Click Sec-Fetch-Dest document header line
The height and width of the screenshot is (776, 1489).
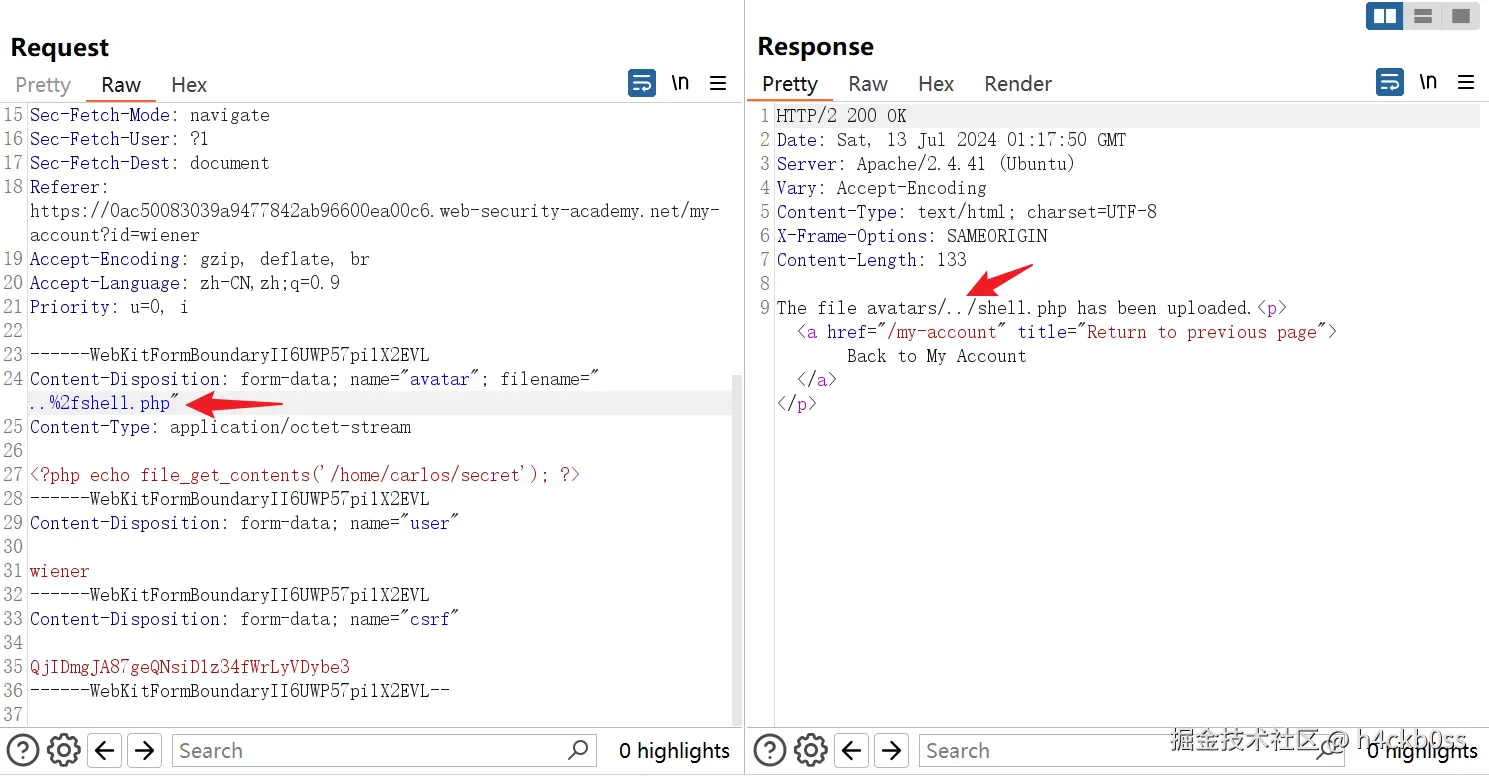[x=150, y=163]
